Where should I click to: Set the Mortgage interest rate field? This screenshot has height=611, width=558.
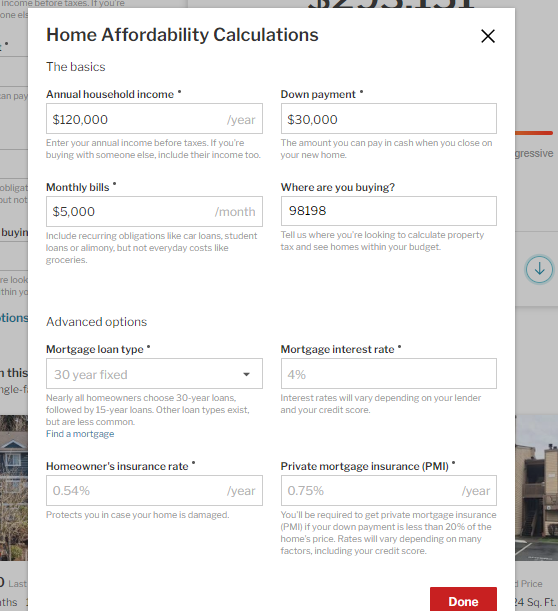[x=388, y=374]
